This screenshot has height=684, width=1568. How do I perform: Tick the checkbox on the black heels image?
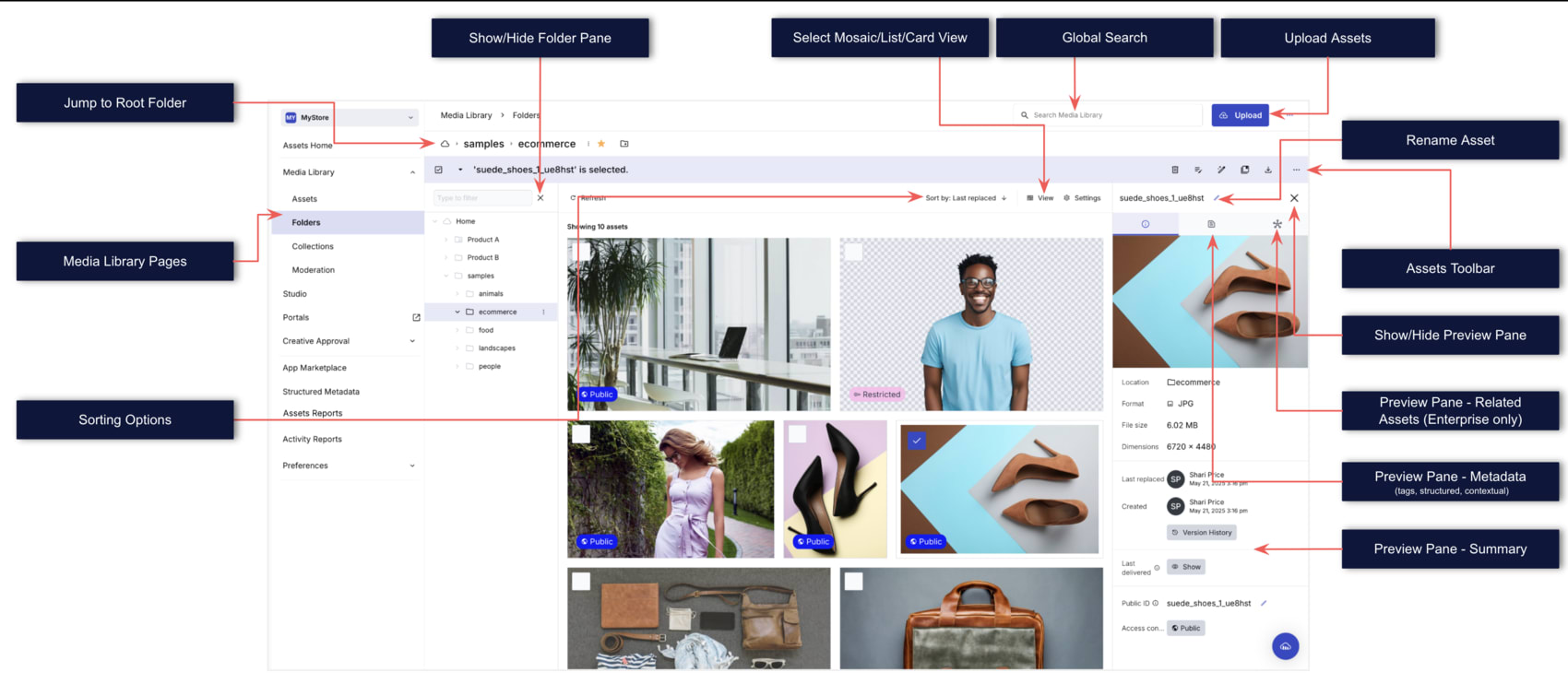(798, 434)
